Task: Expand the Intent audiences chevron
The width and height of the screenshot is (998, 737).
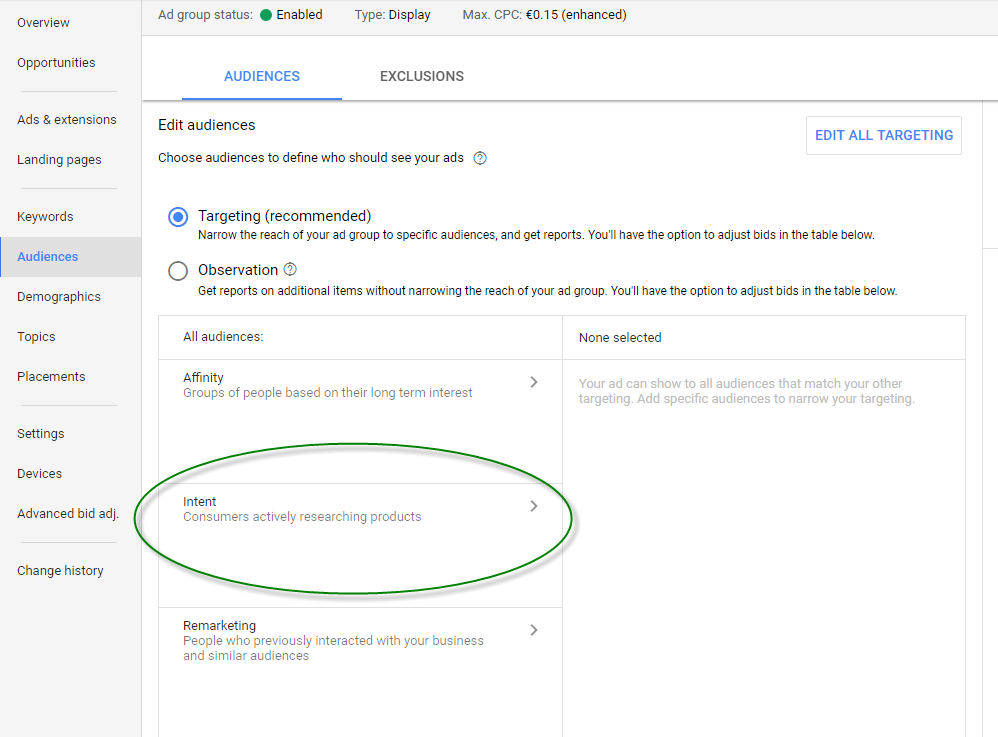Action: point(534,506)
